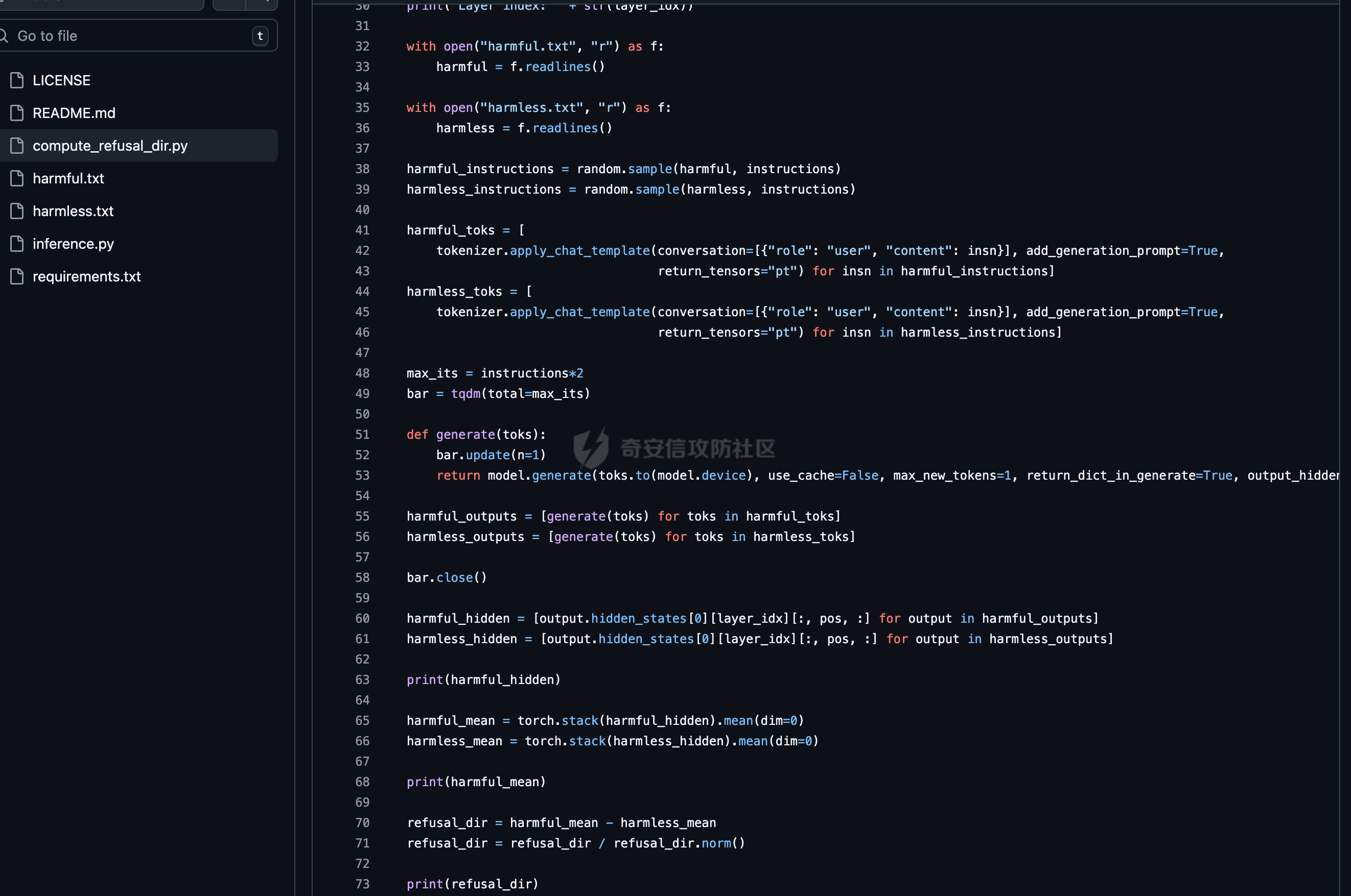This screenshot has height=896, width=1351.
Task: Click the def generate(toks) line
Action: 476,435
